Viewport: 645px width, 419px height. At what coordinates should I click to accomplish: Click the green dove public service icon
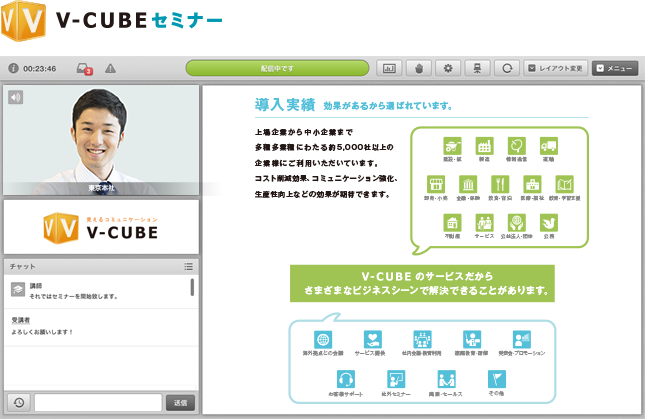(x=549, y=222)
